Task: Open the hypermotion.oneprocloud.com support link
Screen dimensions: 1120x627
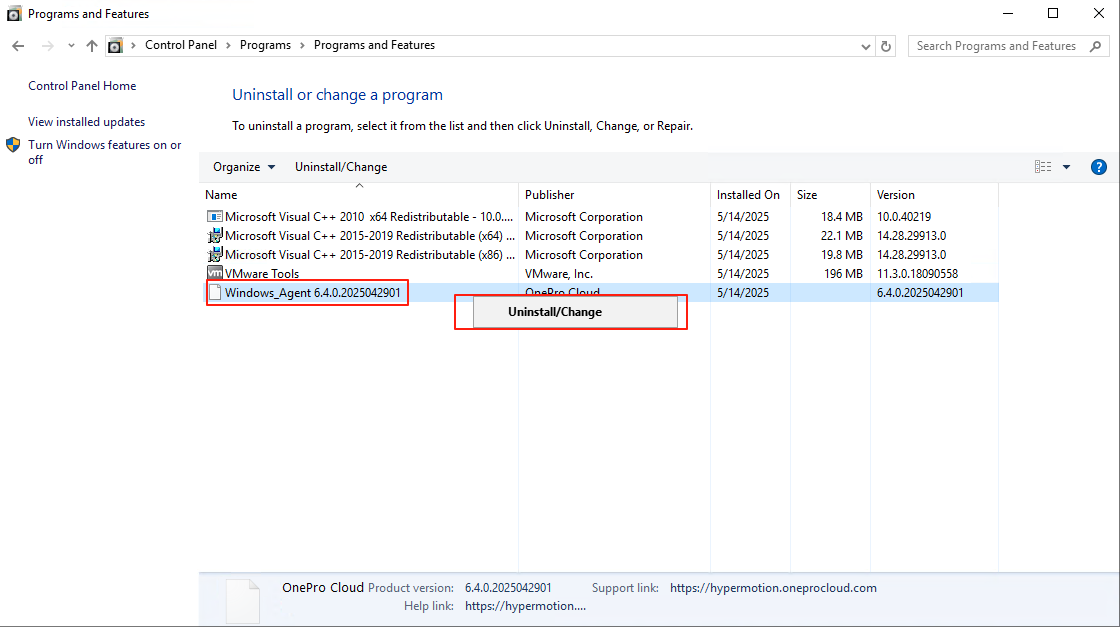Action: pyautogui.click(x=773, y=588)
